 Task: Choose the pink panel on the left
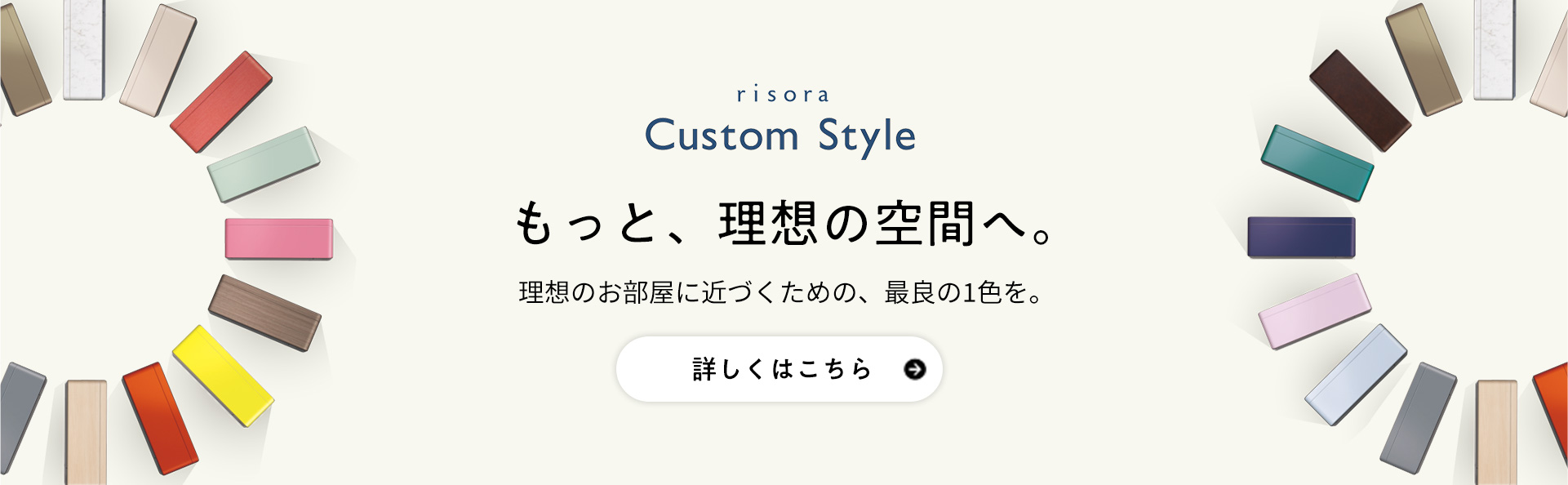279,239
